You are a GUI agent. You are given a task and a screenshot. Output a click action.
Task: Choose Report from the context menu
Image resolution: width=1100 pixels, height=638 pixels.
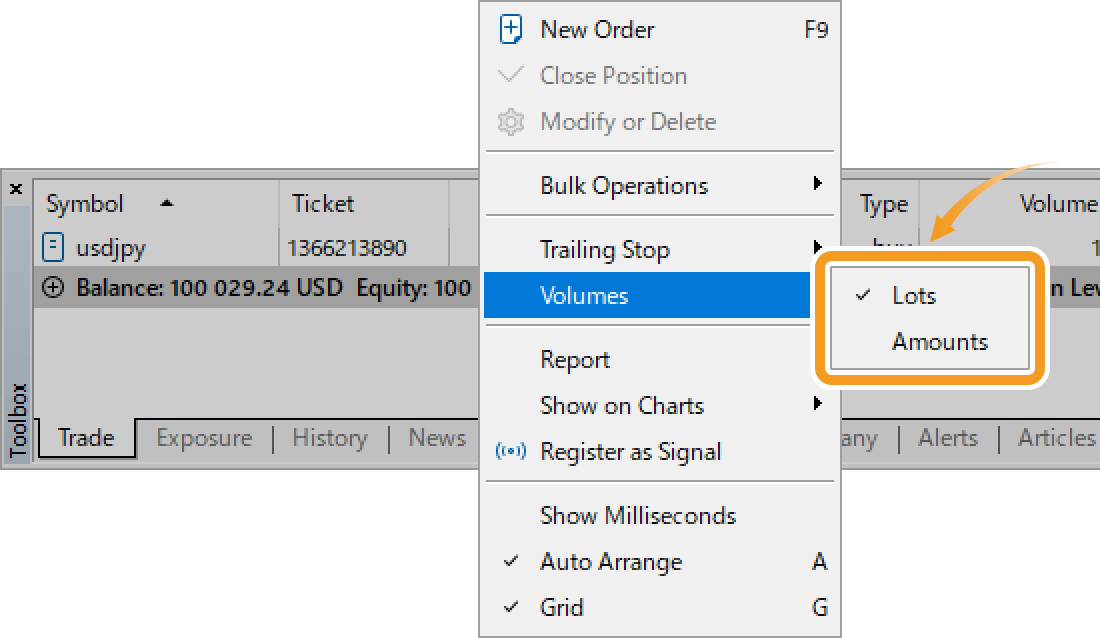tap(659, 360)
